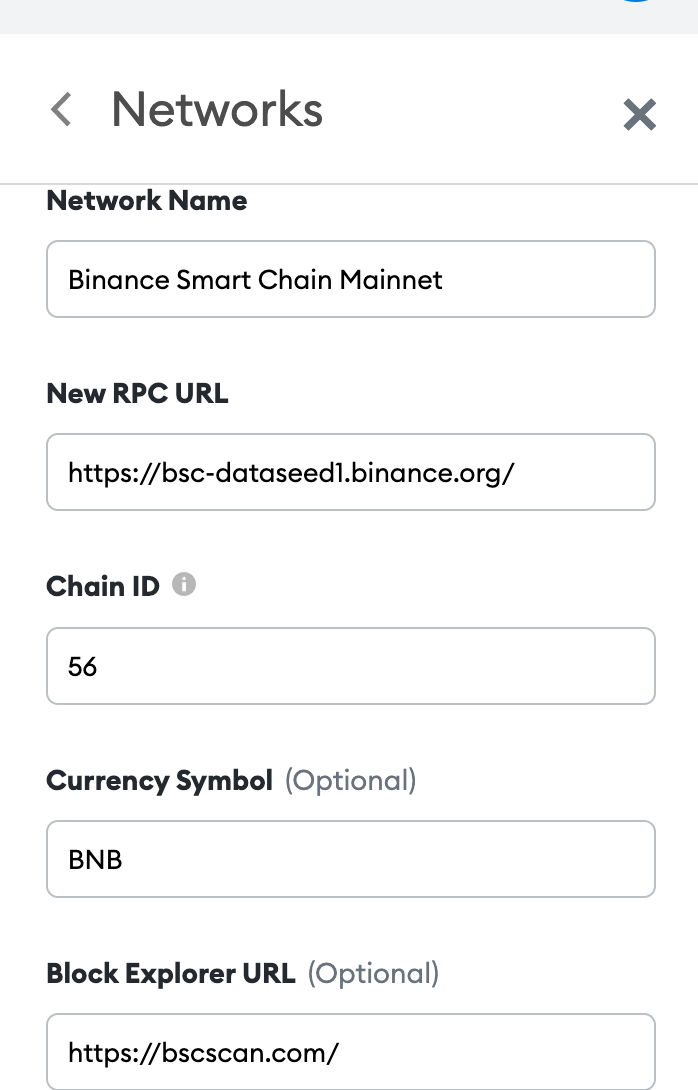This screenshot has width=698, height=1090.
Task: Click the bscscan.com address text
Action: click(x=204, y=1053)
